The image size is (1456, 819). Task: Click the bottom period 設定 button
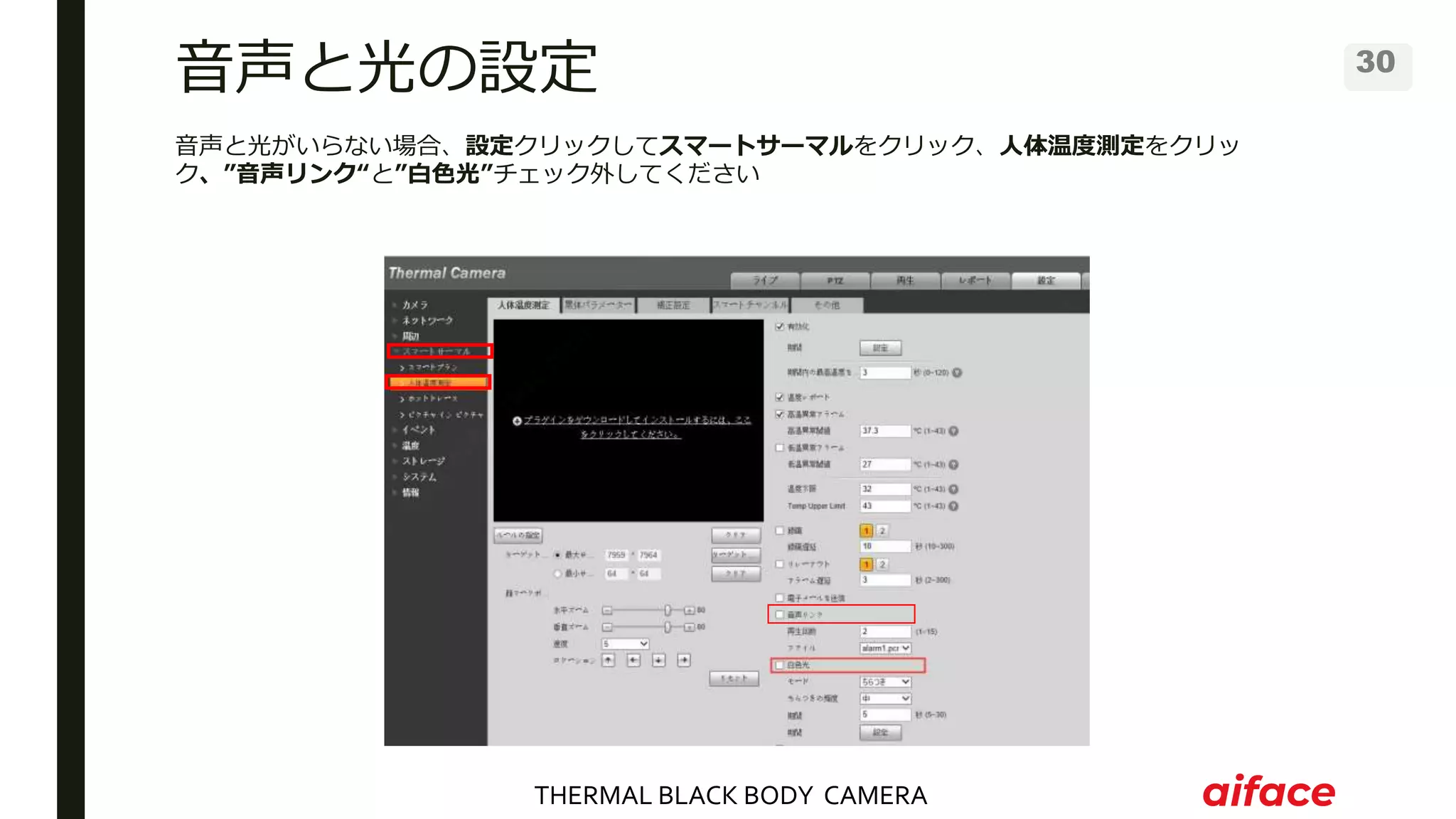coord(880,732)
